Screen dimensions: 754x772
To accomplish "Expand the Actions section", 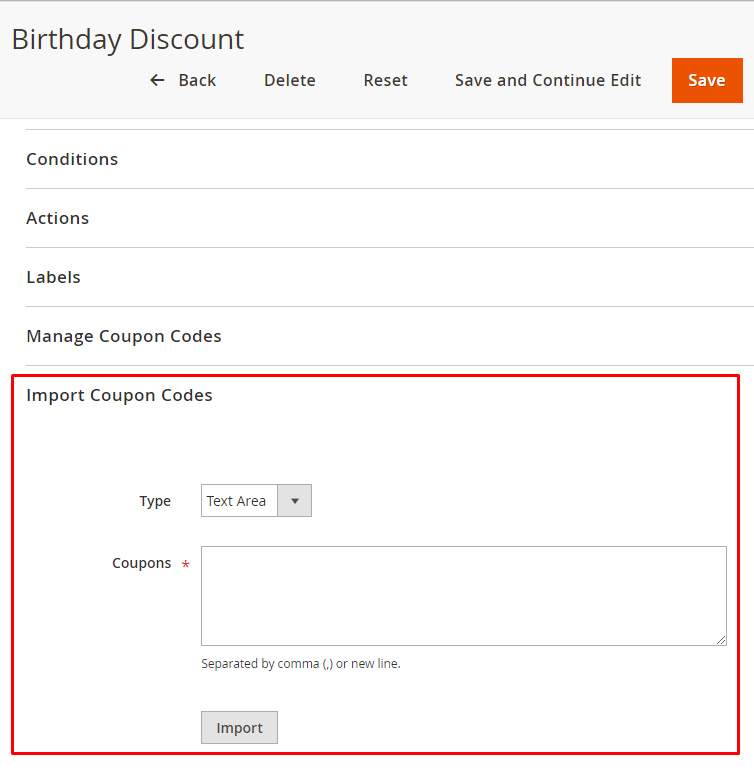I will pos(57,218).
